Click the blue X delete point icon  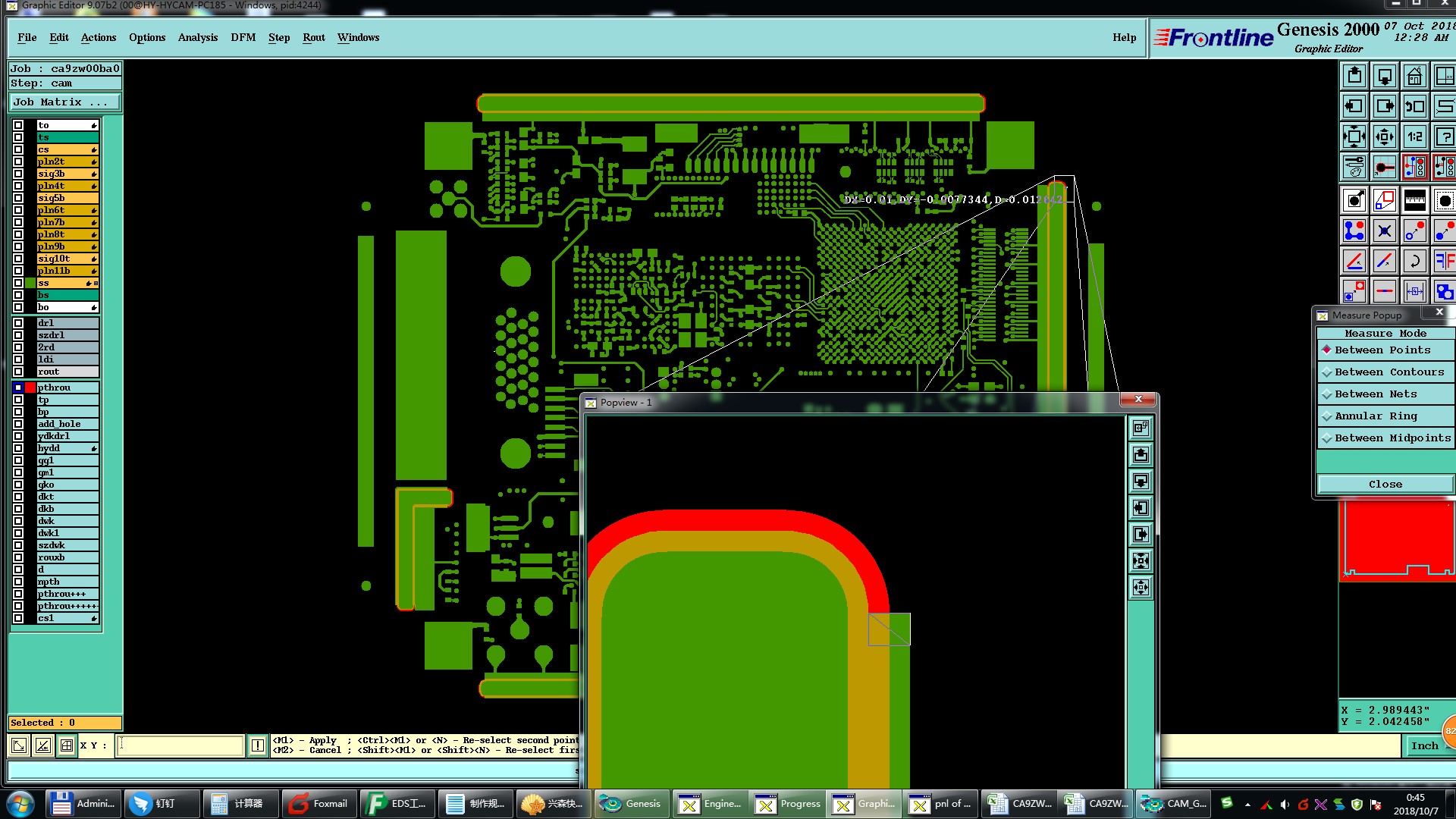click(1384, 231)
